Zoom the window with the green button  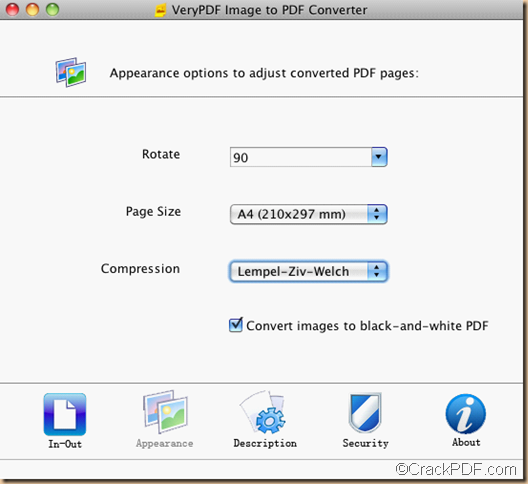tap(52, 9)
